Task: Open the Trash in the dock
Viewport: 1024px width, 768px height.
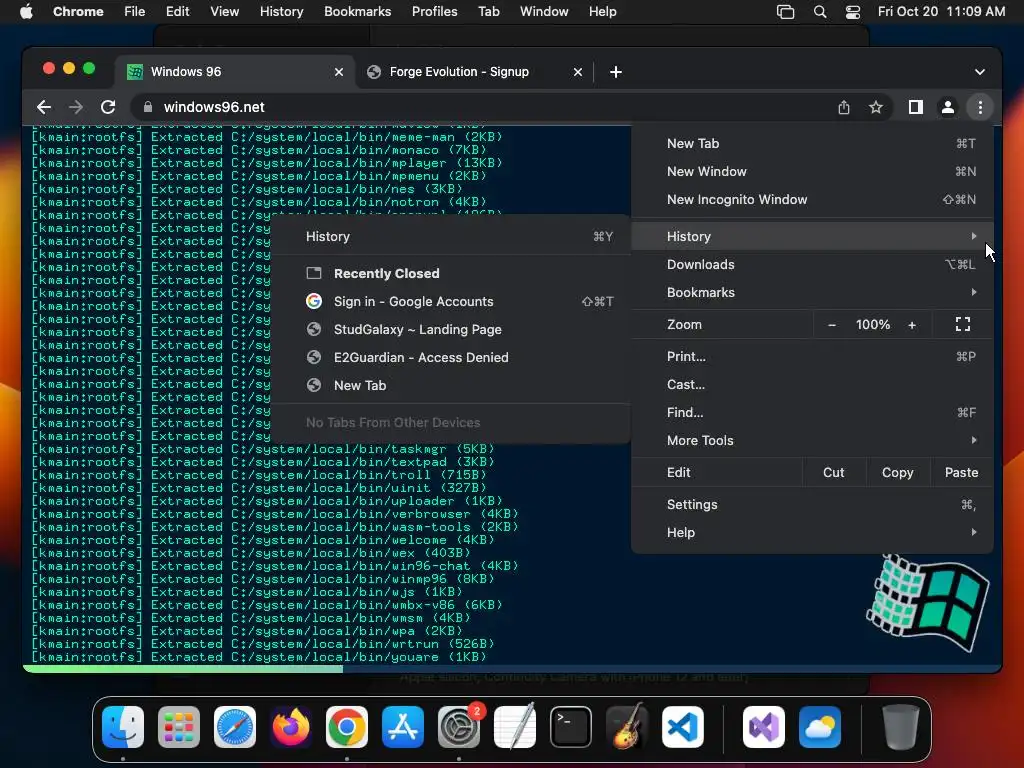Action: tap(901, 727)
